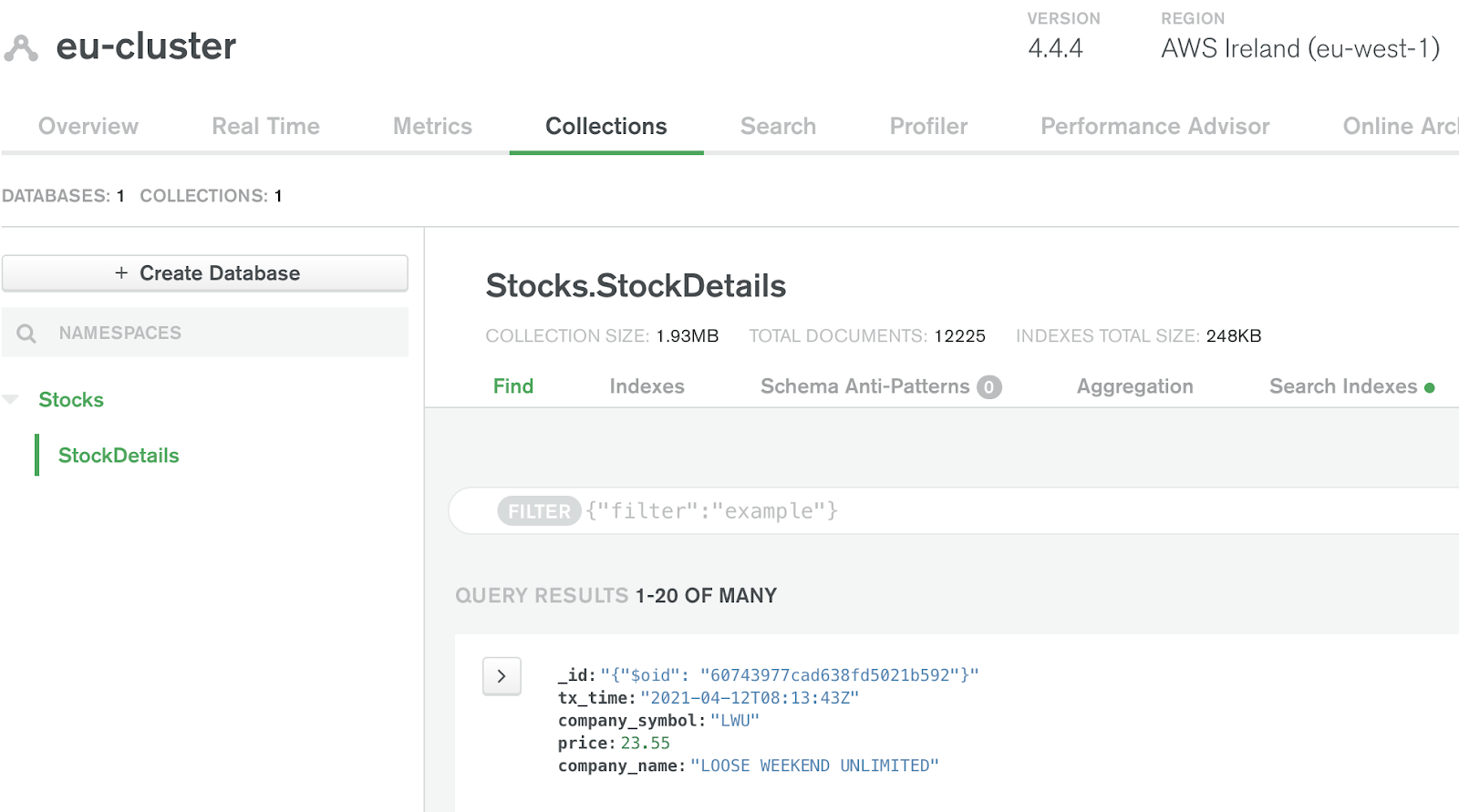
Task: Select the Profiler tab
Action: (928, 127)
